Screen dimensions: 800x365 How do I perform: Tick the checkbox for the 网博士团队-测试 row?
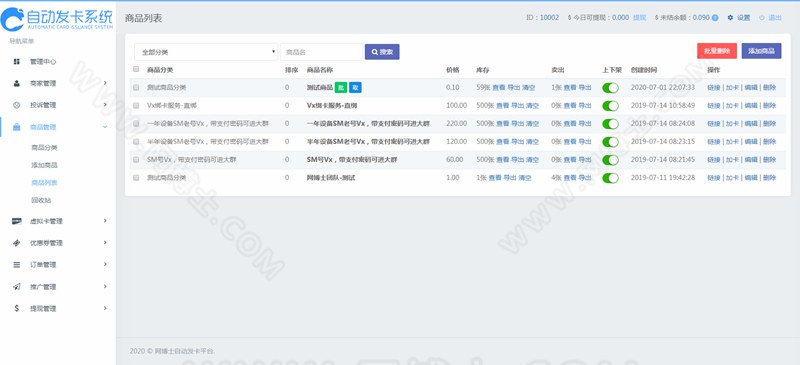136,178
